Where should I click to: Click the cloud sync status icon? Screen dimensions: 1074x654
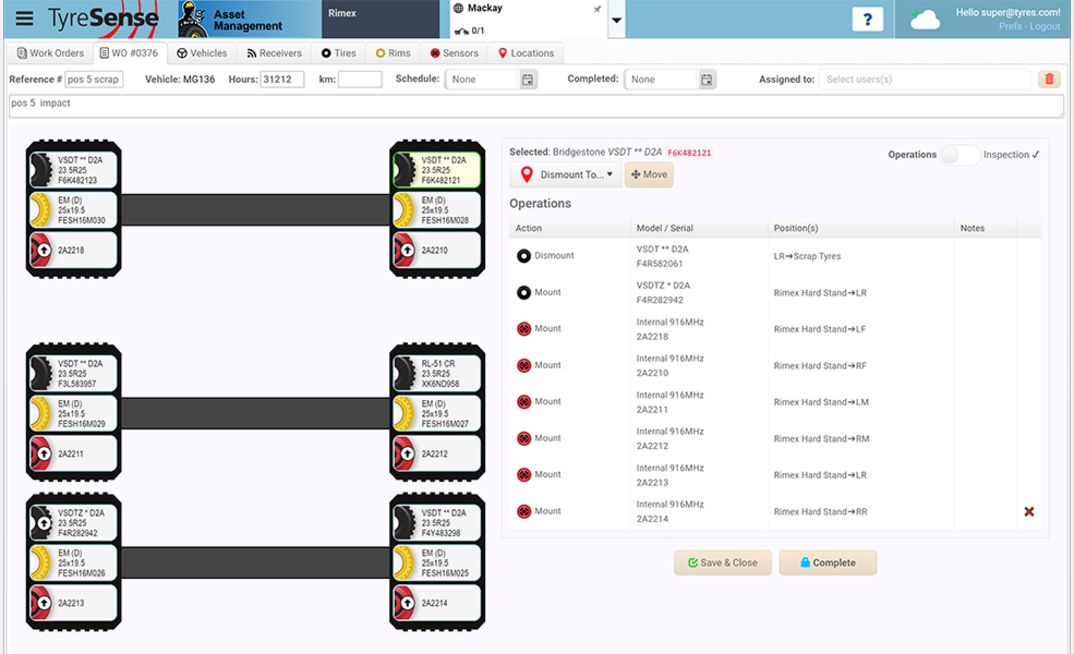926,19
